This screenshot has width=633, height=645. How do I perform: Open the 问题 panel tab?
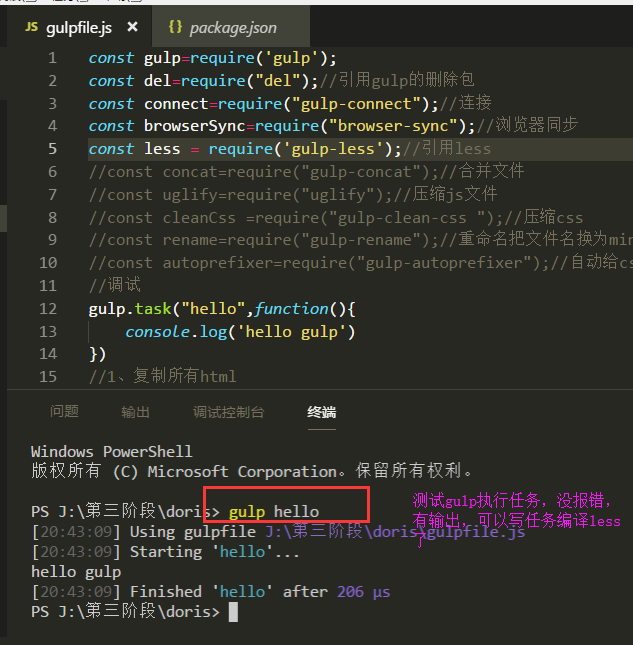point(64,411)
